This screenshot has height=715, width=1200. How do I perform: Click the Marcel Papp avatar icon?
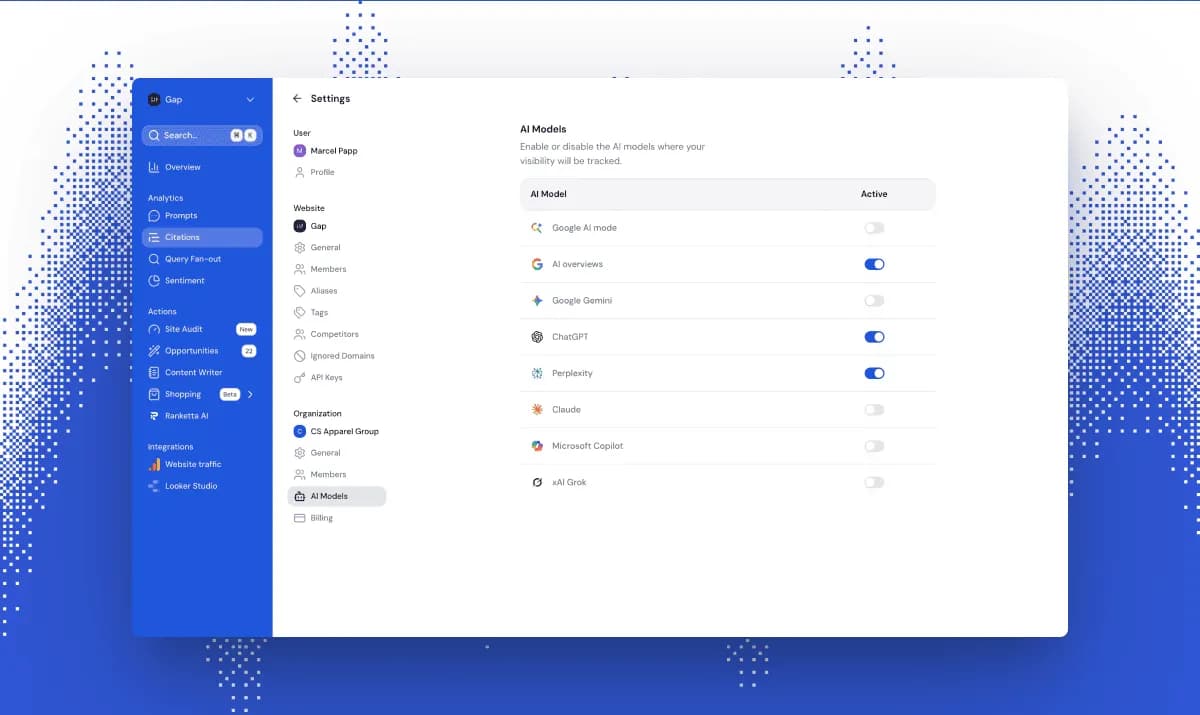click(x=300, y=151)
